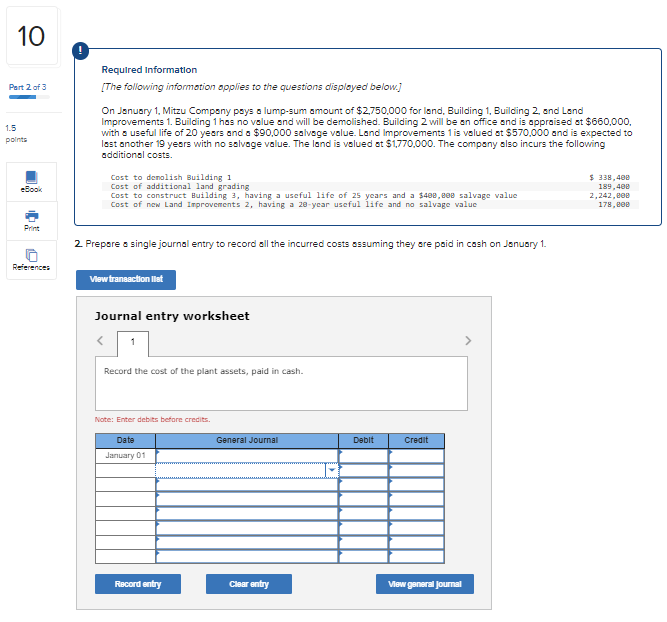The image size is (667, 622).
Task: Click Credit cell in last journal row
Action: (416, 556)
